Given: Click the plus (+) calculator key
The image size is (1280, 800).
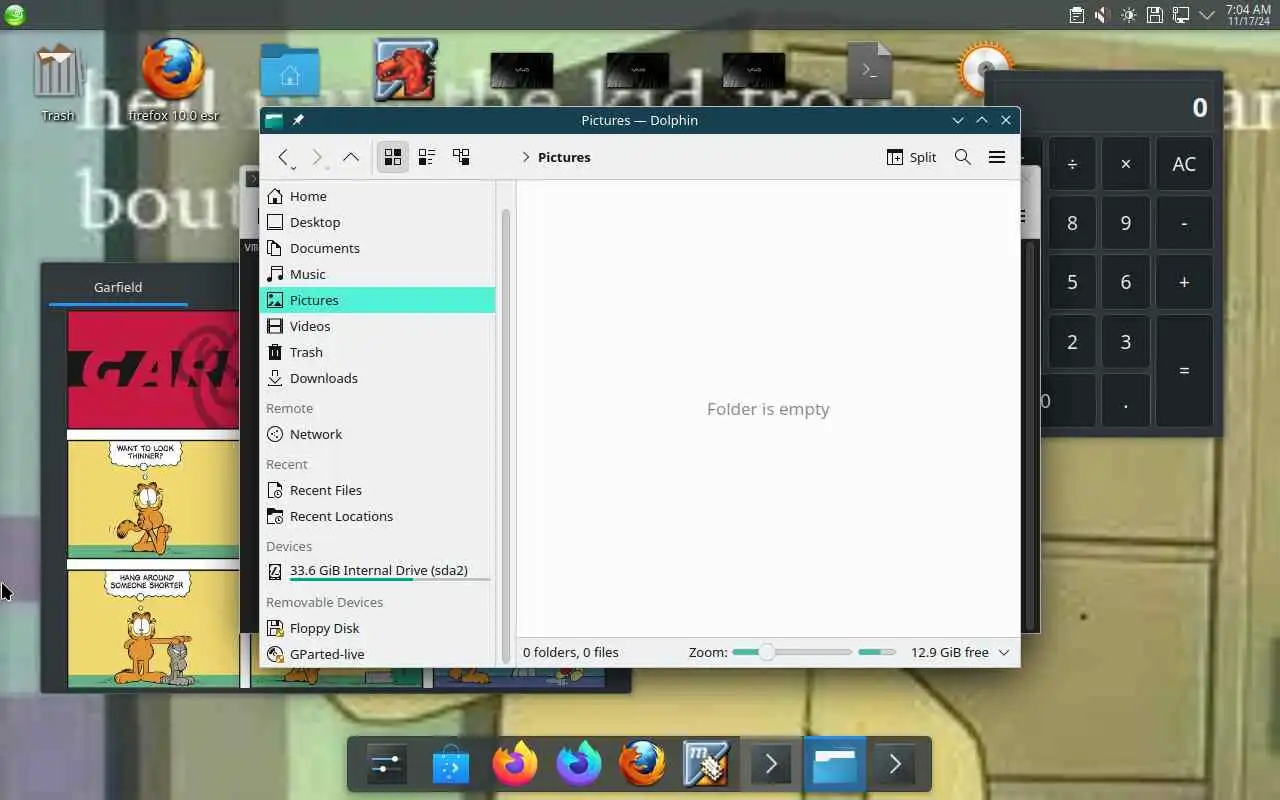Looking at the screenshot, I should [x=1184, y=283].
